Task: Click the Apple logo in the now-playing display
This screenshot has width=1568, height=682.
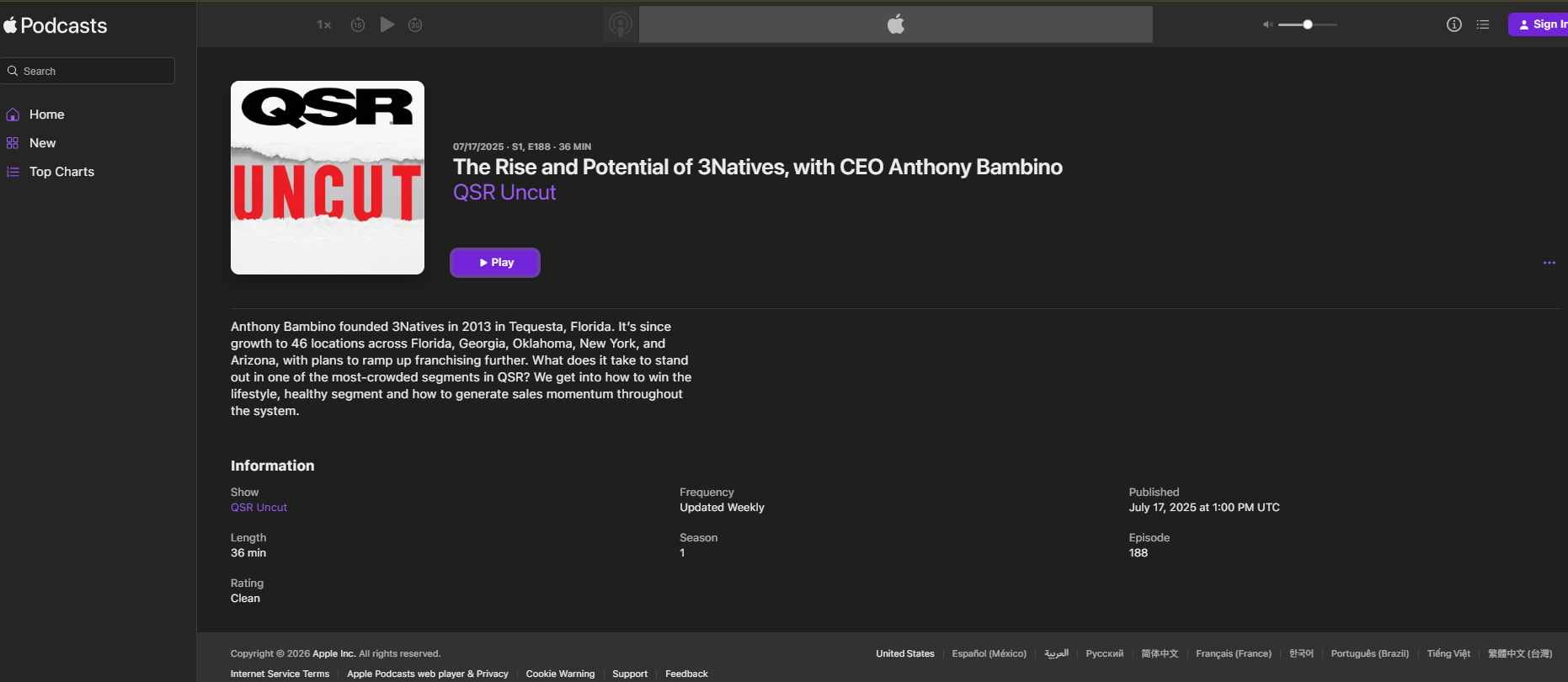Action: [x=896, y=24]
